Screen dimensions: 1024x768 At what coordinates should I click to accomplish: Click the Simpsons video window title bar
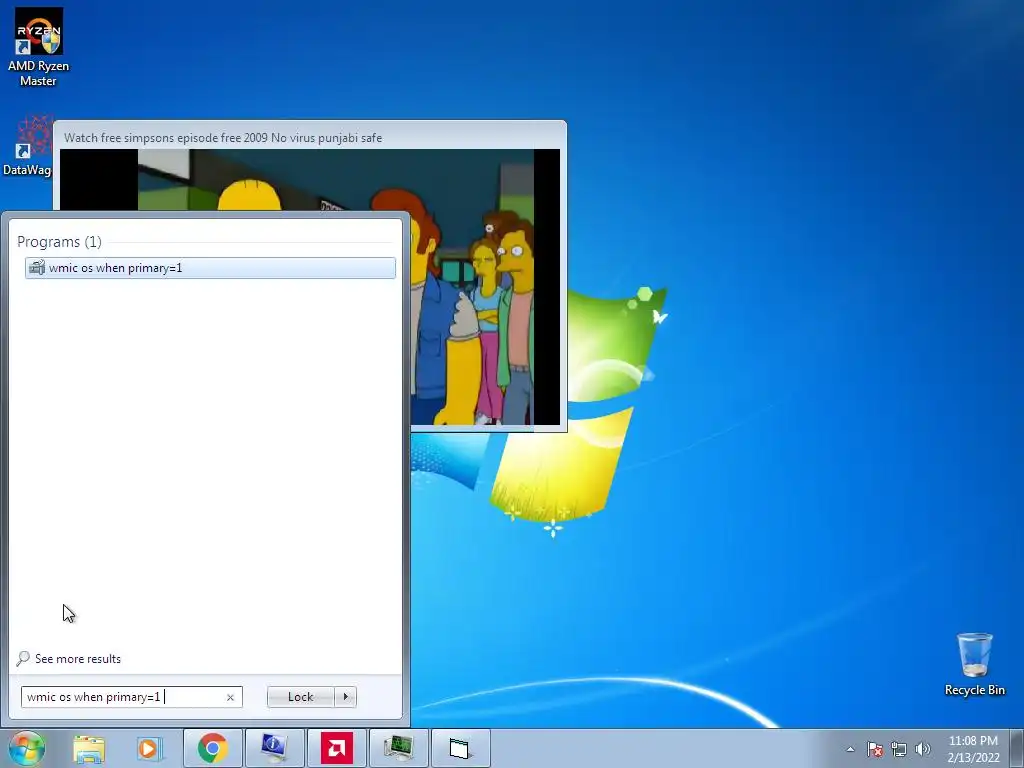[x=310, y=137]
